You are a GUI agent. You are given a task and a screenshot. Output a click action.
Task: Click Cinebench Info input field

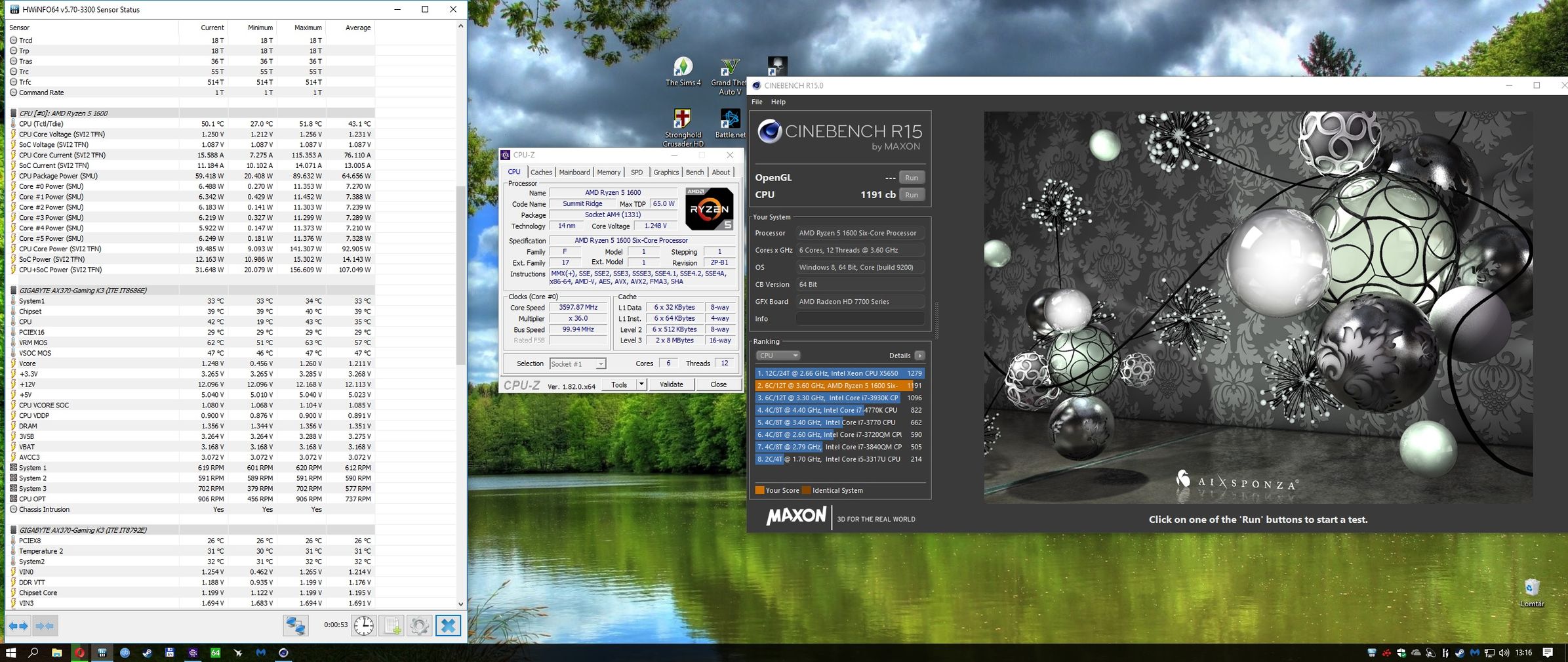click(860, 319)
